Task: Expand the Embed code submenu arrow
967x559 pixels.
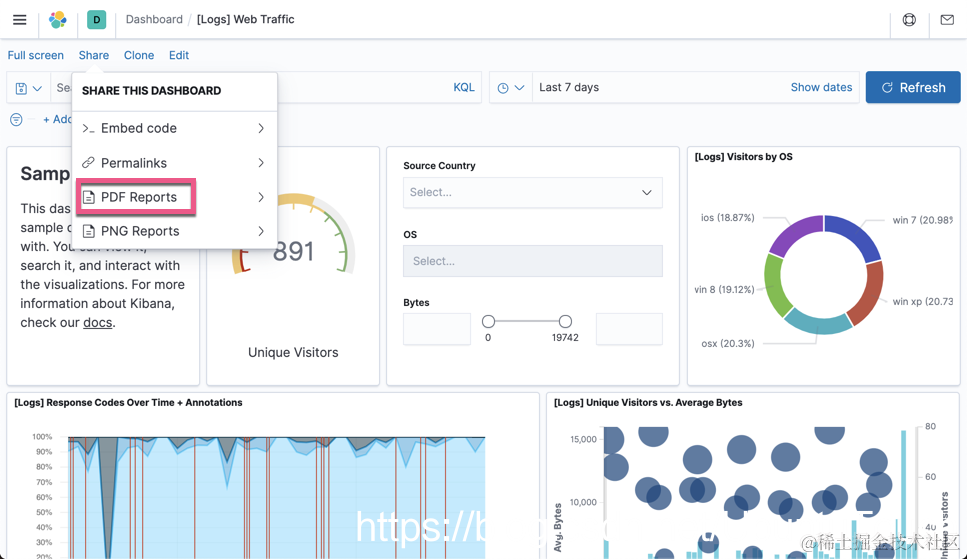Action: [x=261, y=128]
